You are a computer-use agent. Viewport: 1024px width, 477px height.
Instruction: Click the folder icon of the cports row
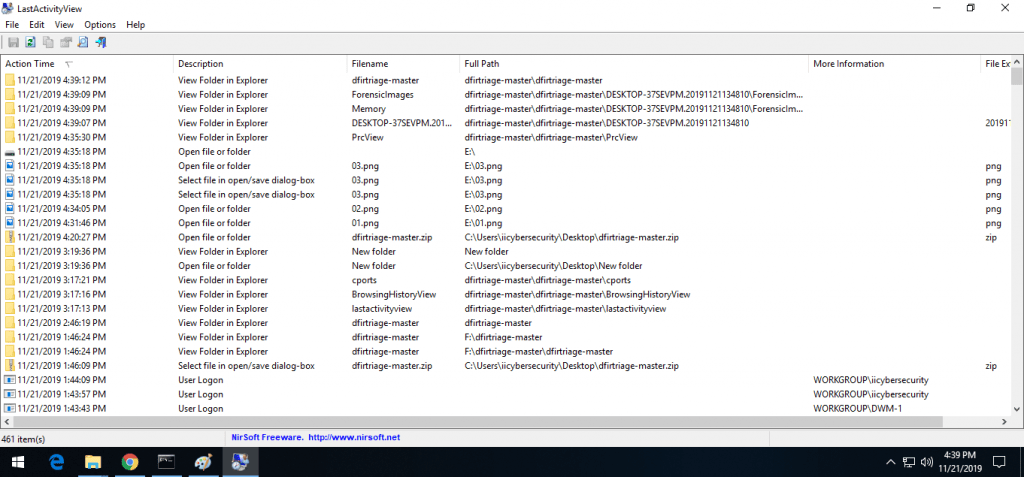[x=10, y=280]
